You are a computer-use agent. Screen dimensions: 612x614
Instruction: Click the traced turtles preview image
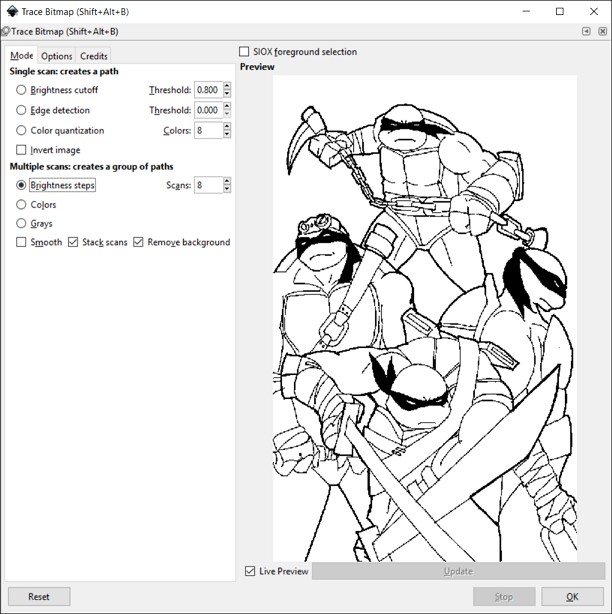click(425, 318)
